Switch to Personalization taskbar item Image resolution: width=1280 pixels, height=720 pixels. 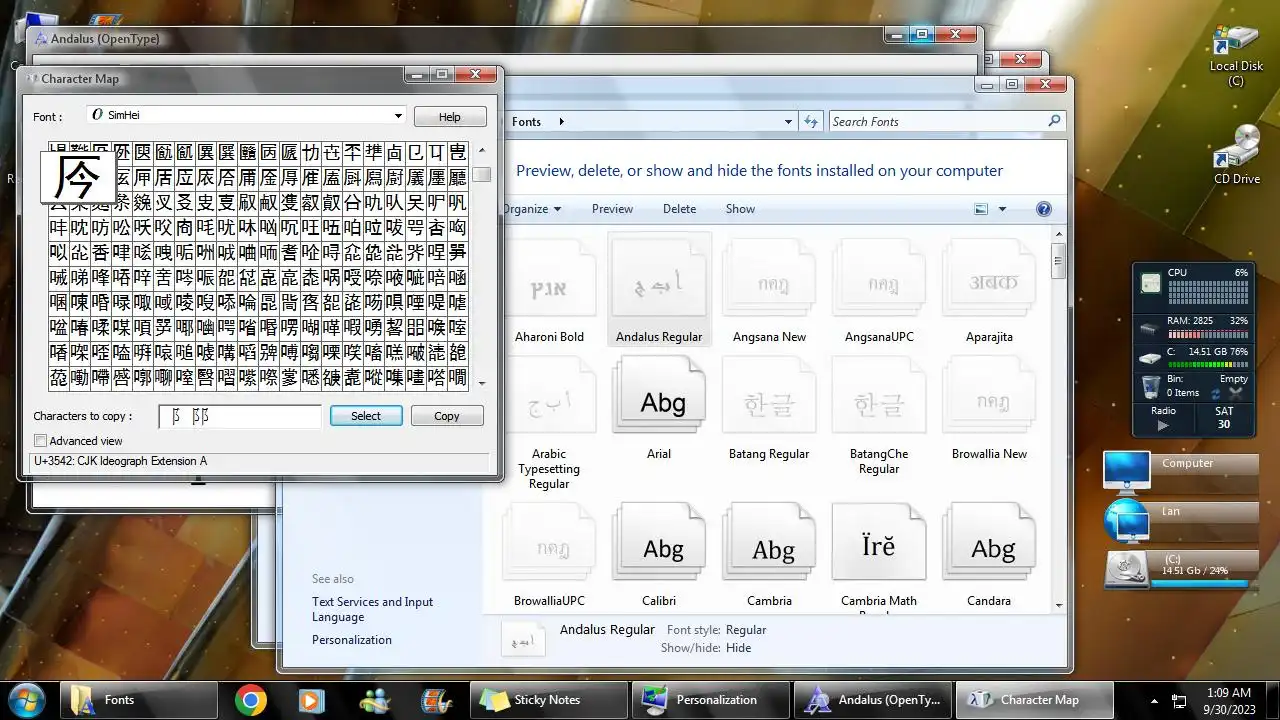point(711,700)
